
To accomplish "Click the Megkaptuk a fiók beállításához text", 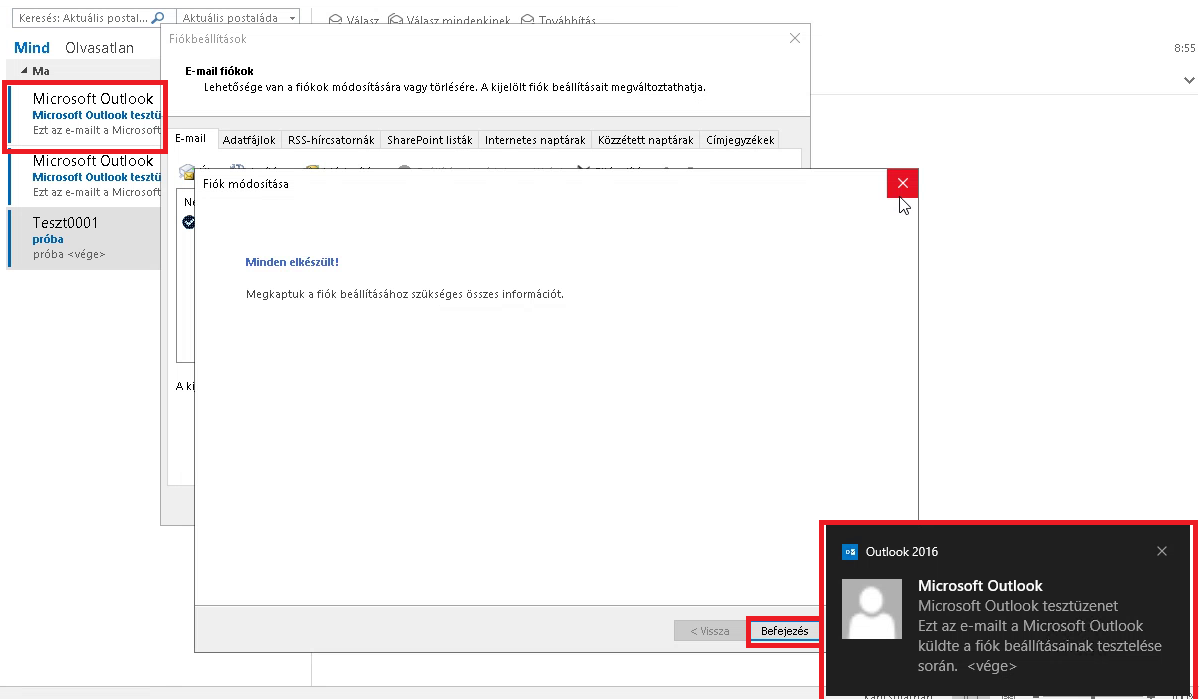I will pos(405,294).
